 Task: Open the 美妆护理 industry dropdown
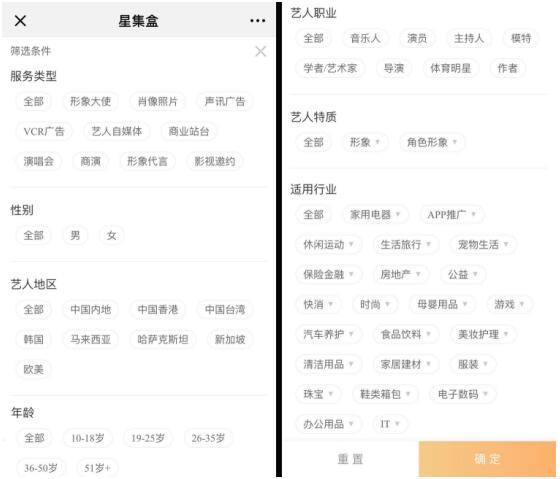(x=483, y=334)
